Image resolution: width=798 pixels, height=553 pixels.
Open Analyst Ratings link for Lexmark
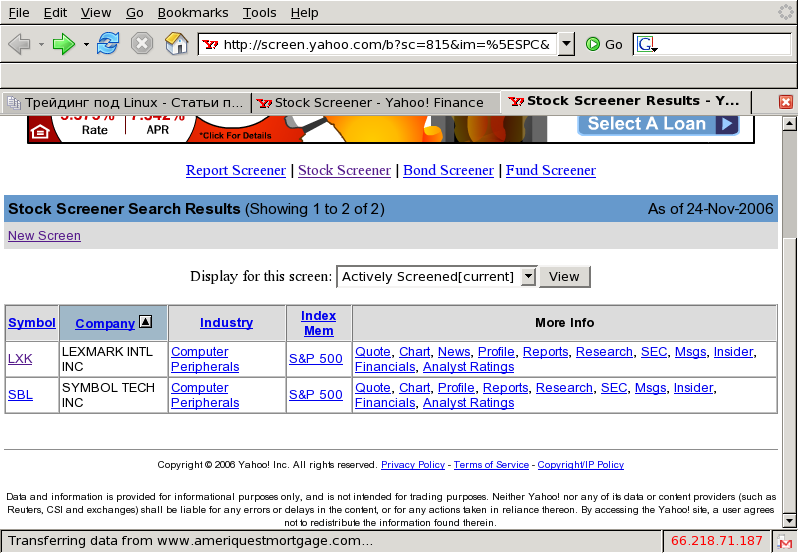click(468, 367)
